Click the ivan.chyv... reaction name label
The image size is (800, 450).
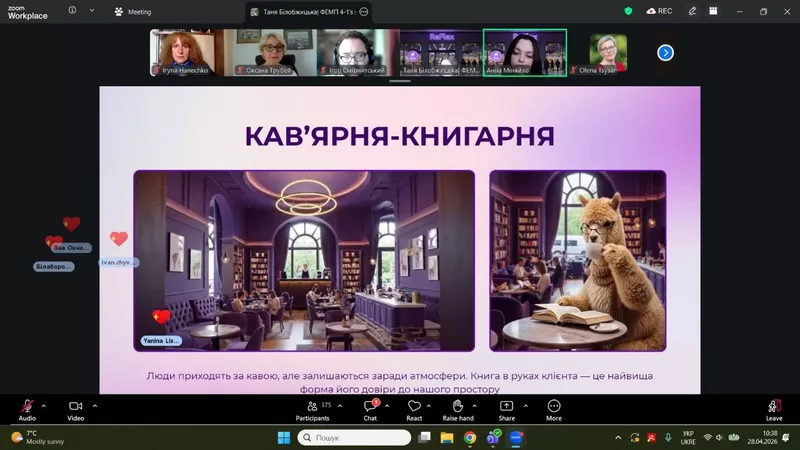point(118,262)
